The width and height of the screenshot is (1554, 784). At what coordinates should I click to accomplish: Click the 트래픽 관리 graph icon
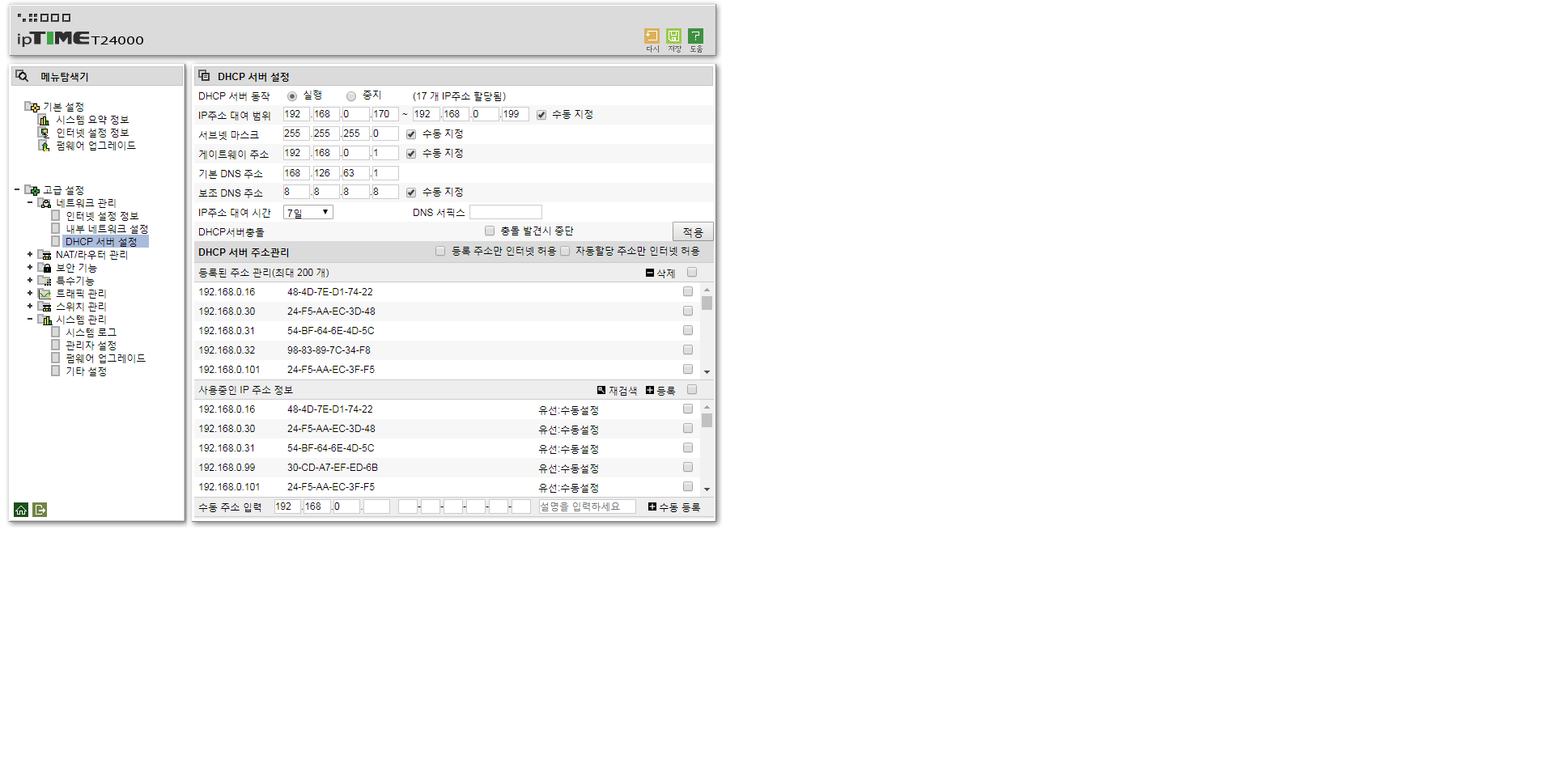click(x=45, y=294)
